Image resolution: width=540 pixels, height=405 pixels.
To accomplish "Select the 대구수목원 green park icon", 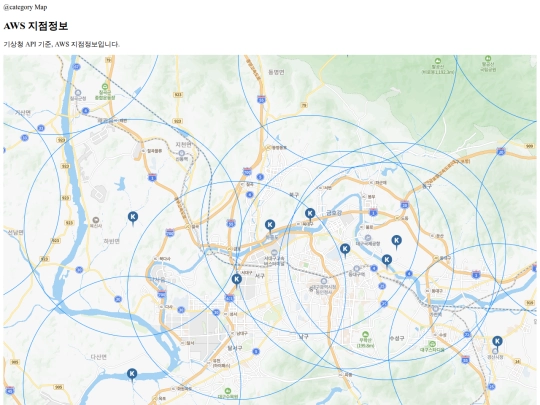I will coord(227,391).
